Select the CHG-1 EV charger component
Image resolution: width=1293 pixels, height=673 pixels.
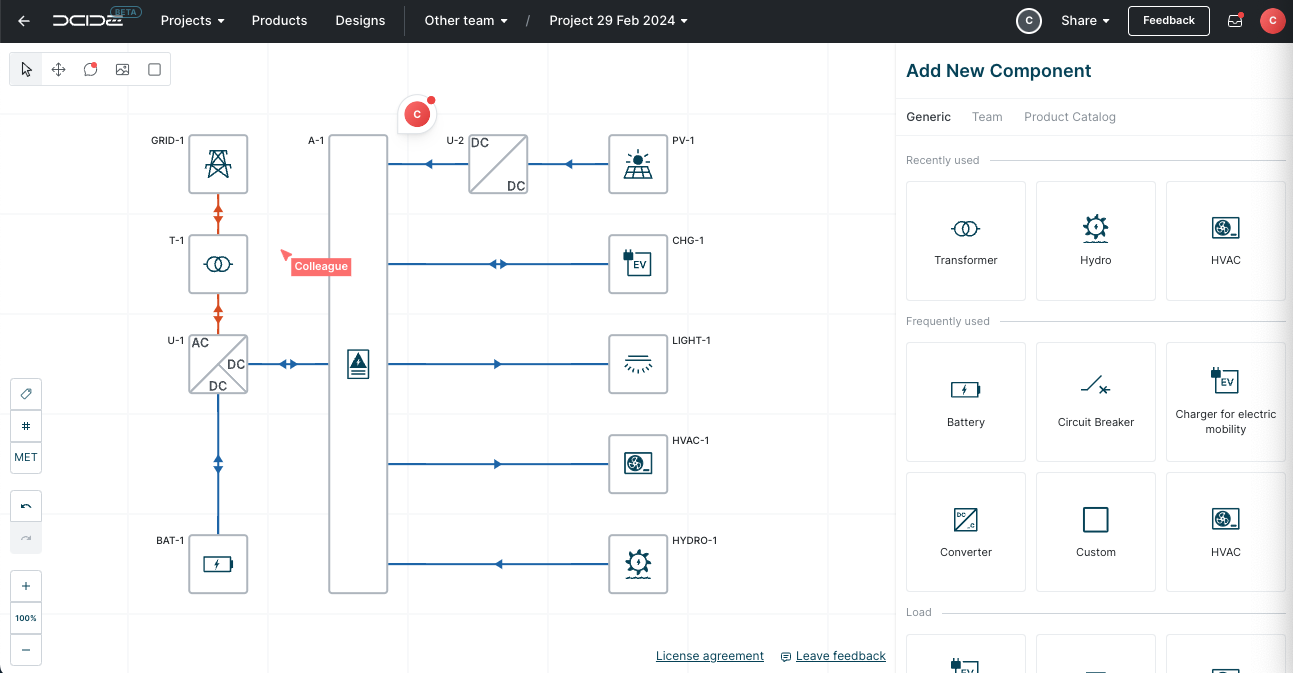pyautogui.click(x=638, y=264)
